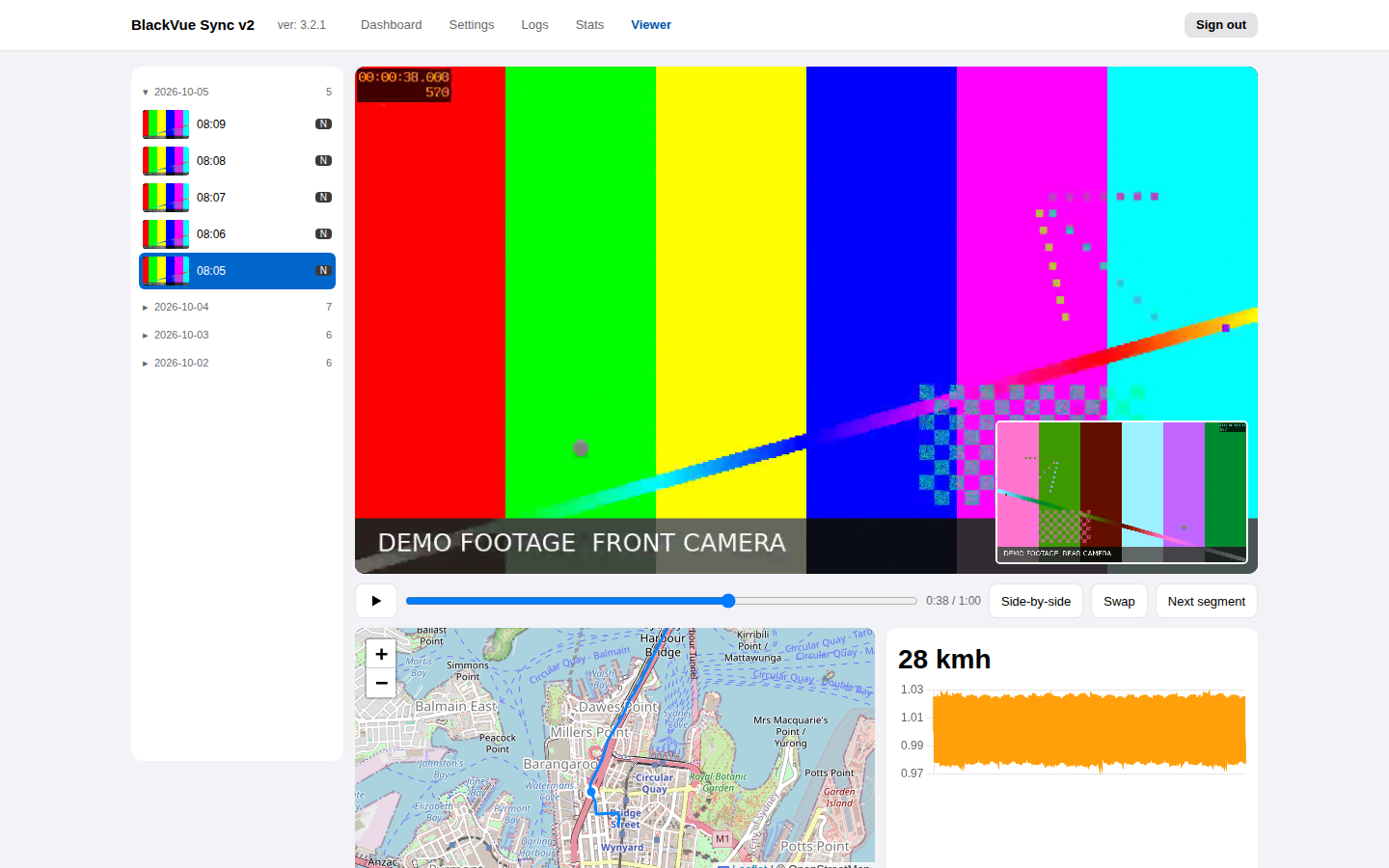
Task: Select the 08:07 recording time label
Action: tap(211, 198)
